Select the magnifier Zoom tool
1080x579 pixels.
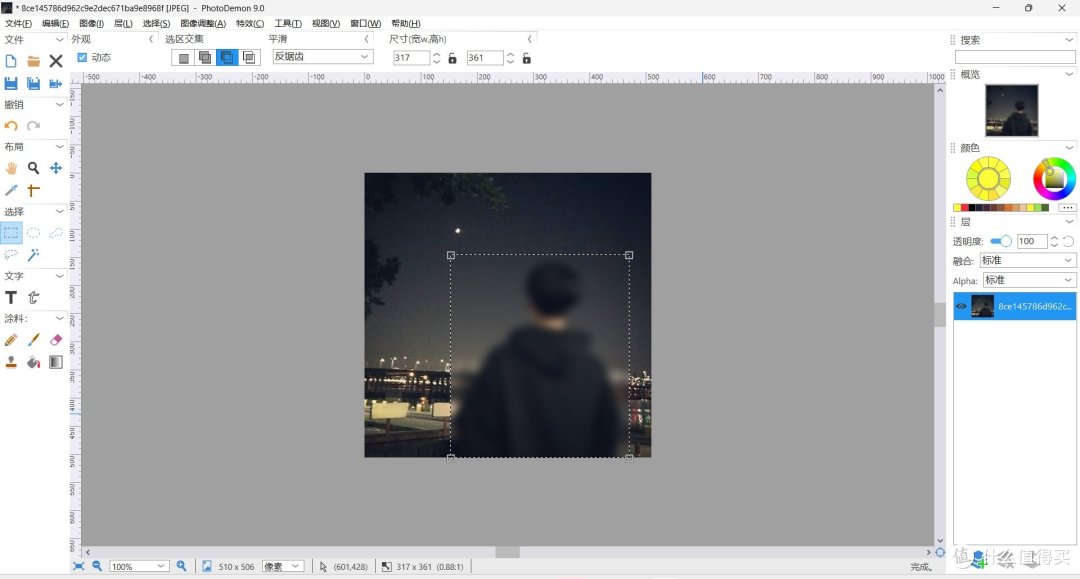coord(33,168)
